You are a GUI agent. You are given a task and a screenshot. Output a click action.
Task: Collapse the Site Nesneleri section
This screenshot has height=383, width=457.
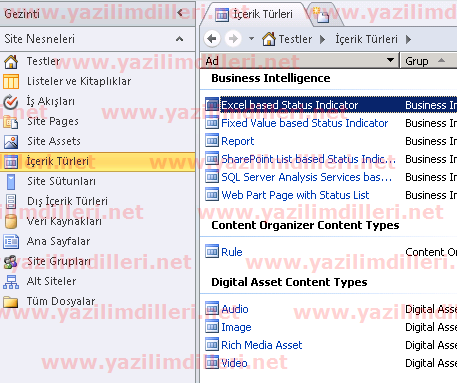coord(179,39)
